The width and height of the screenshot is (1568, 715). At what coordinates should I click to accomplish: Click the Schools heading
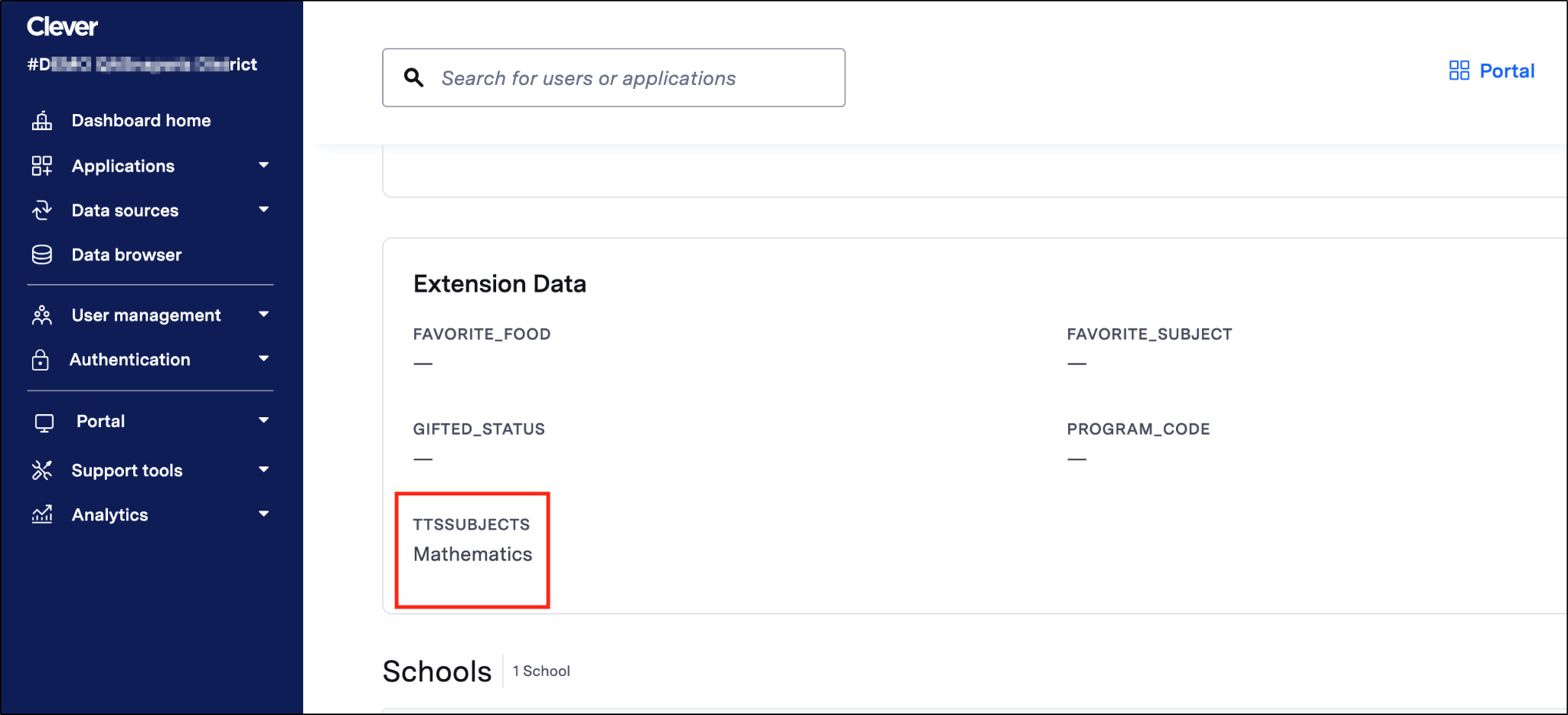[x=437, y=671]
